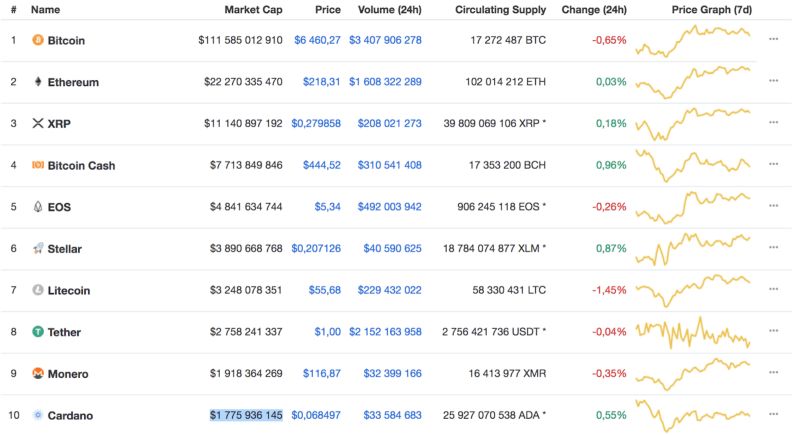800x435 pixels.
Task: View the Bitcoin 7-day price graph
Action: pyautogui.click(x=693, y=40)
